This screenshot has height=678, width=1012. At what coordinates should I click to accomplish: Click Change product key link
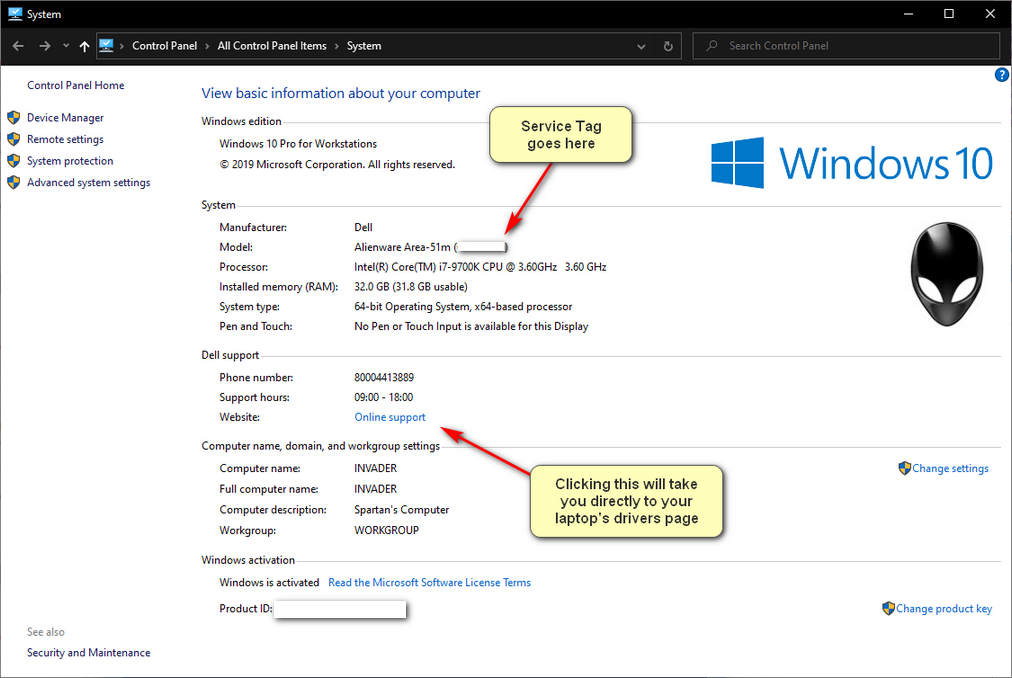(x=944, y=608)
